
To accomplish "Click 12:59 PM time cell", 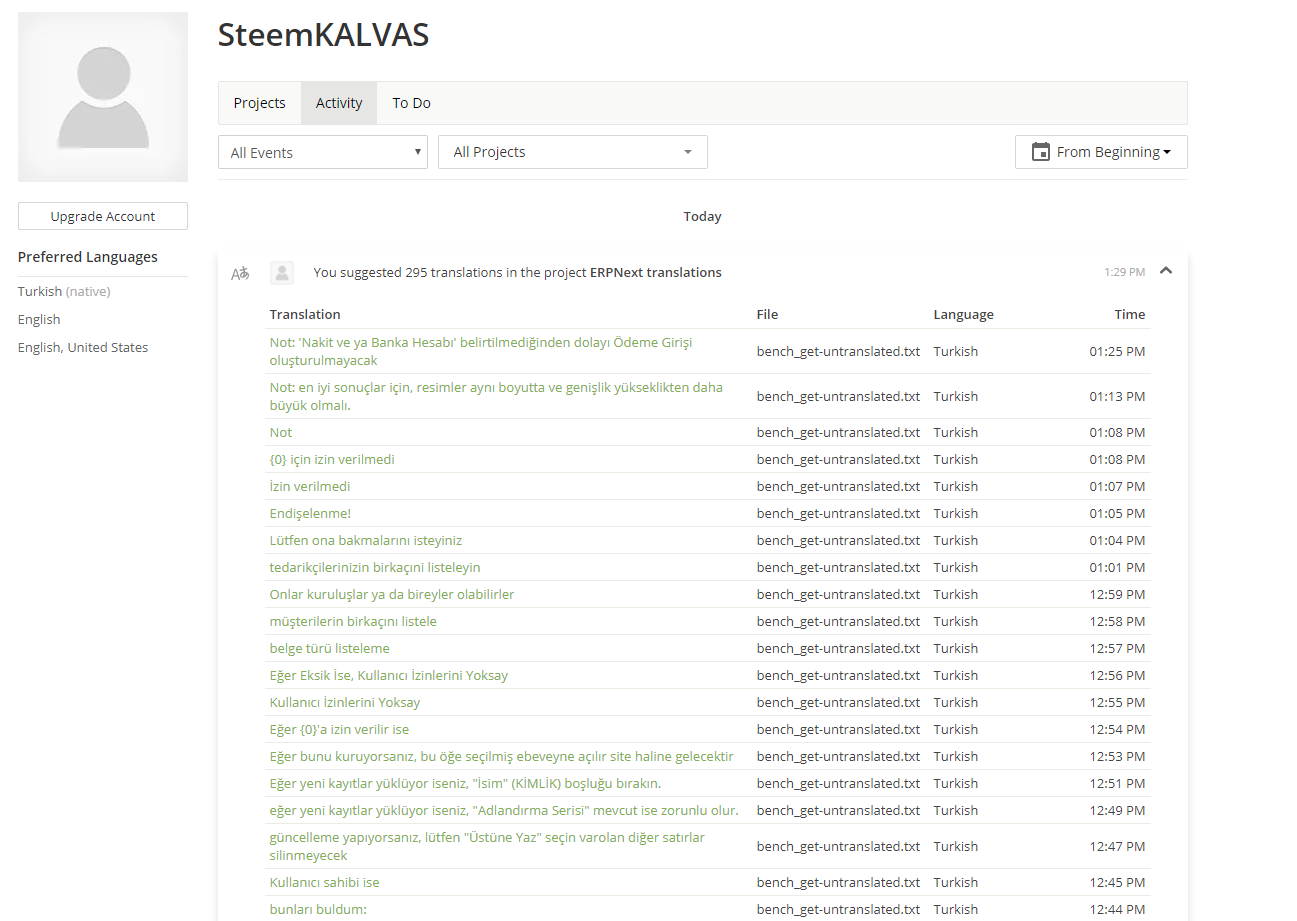I will pyautogui.click(x=1117, y=594).
